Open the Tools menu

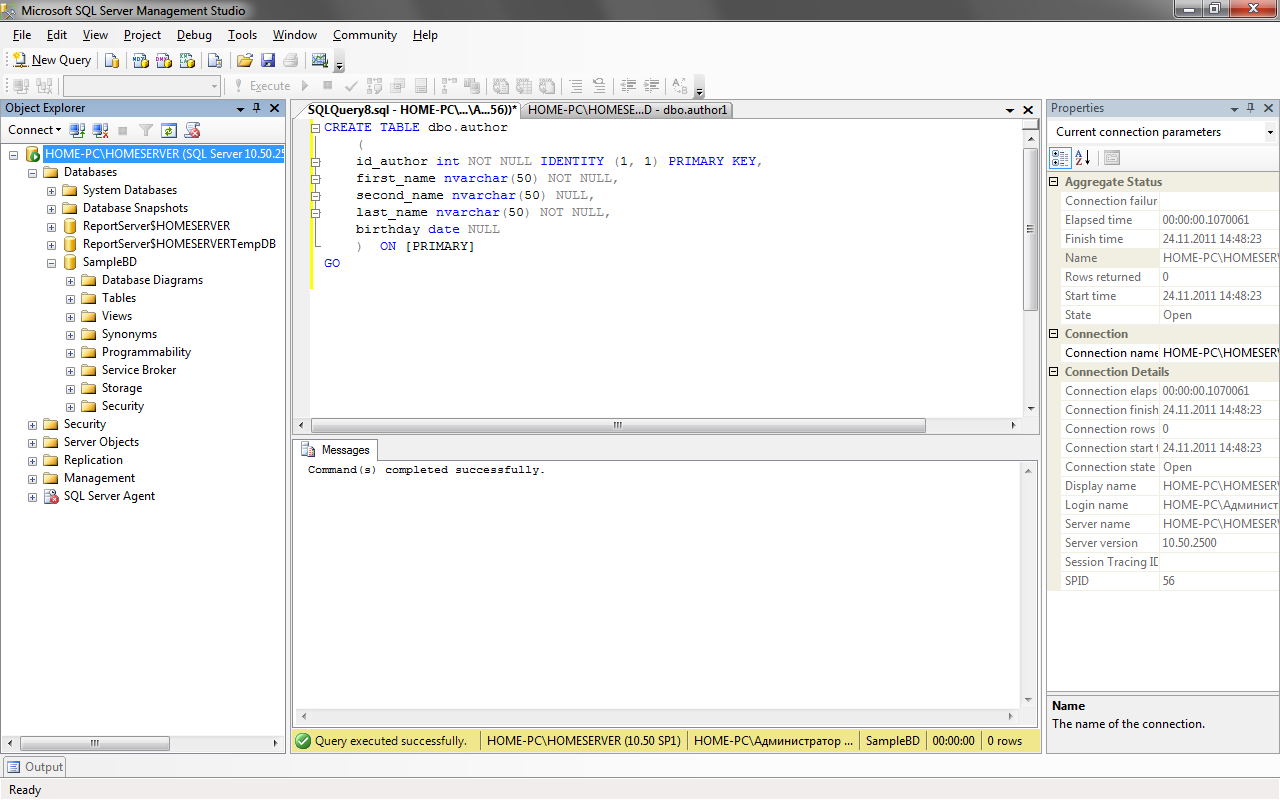click(x=242, y=35)
